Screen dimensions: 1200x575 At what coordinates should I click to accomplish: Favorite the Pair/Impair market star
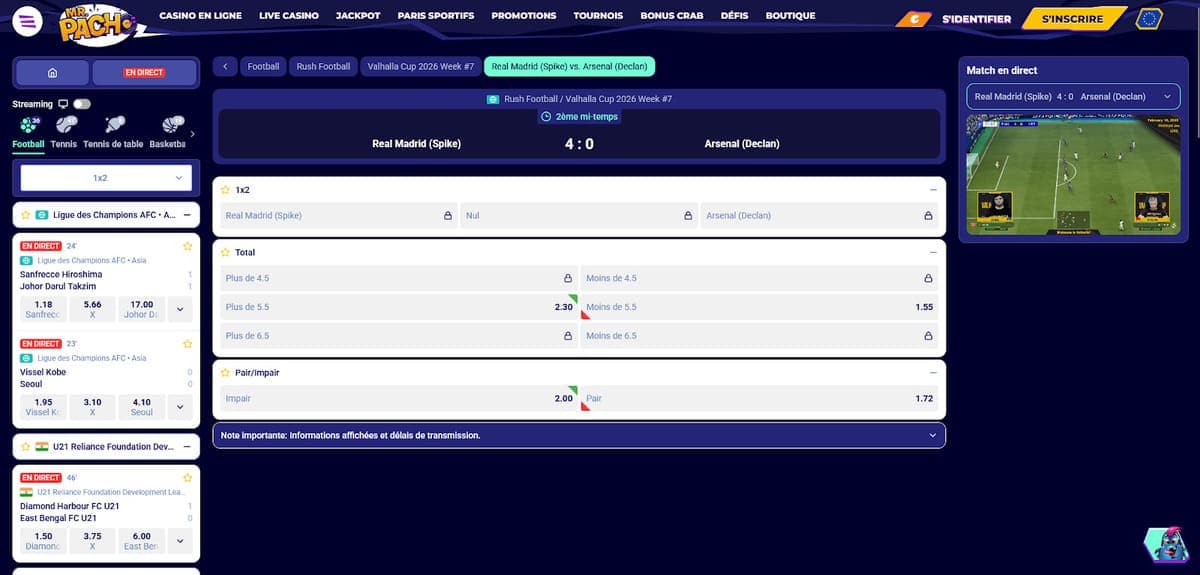225,373
